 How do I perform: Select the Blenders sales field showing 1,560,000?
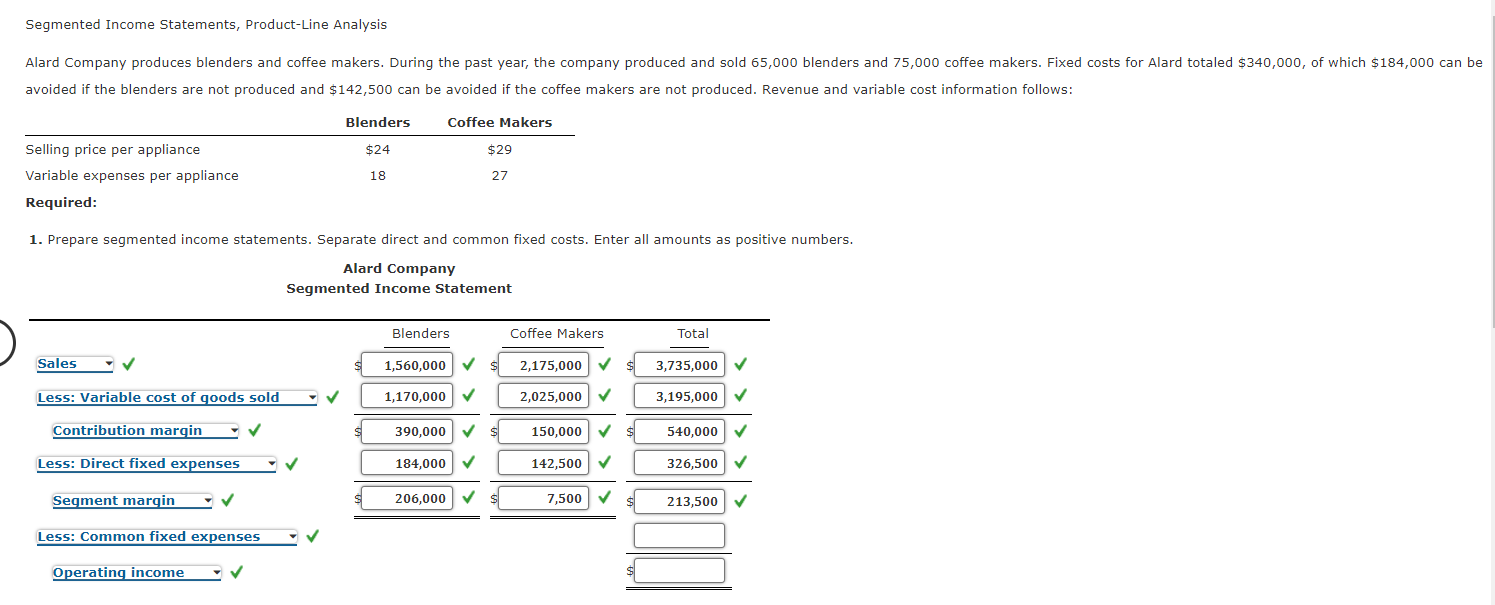click(406, 365)
